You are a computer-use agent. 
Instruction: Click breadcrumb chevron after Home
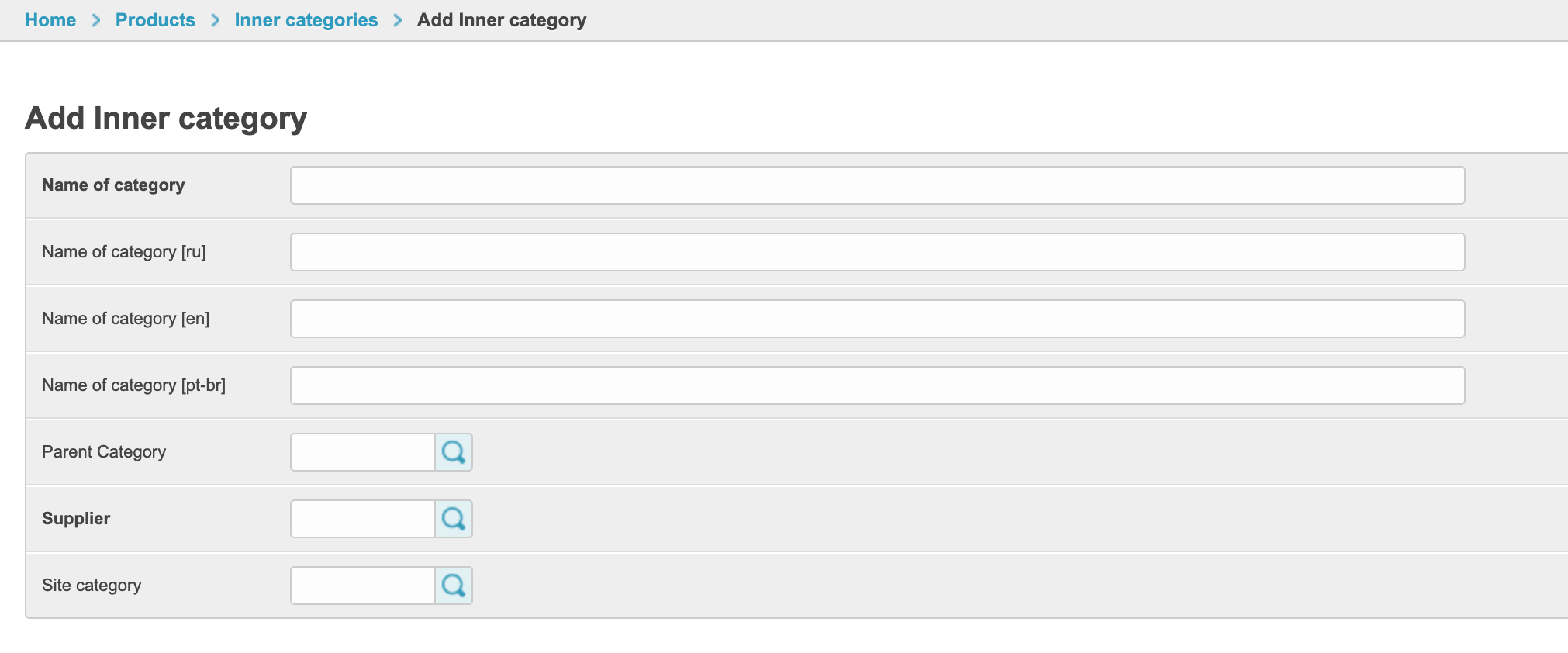96,20
